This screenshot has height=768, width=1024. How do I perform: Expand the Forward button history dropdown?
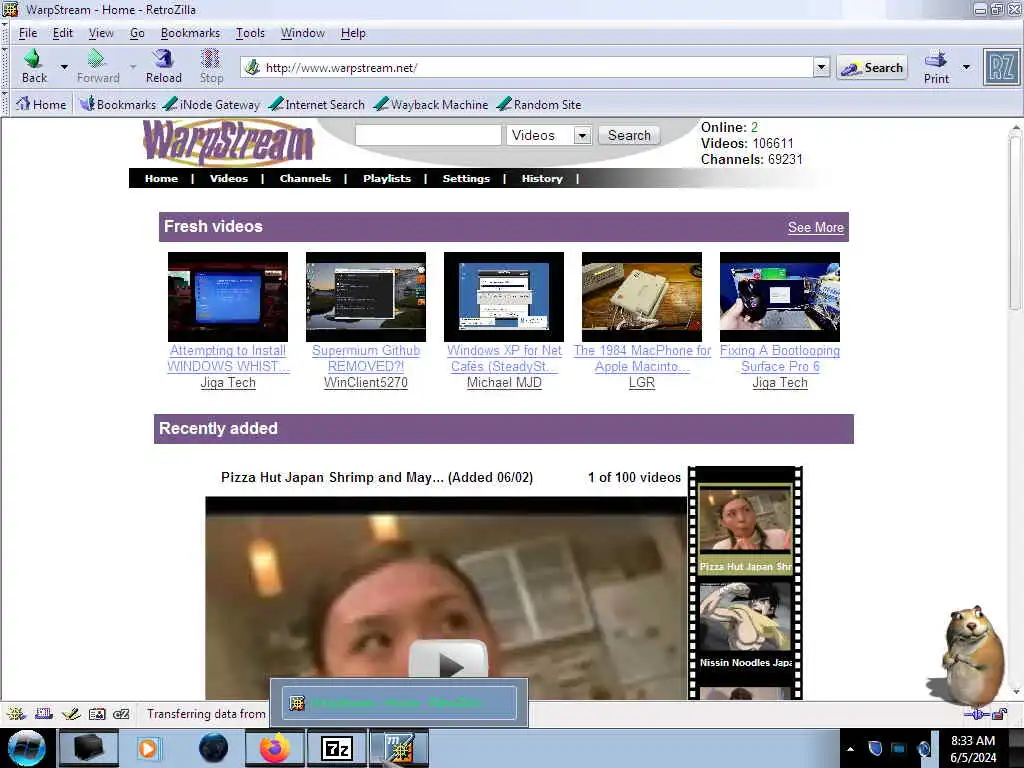[x=133, y=67]
